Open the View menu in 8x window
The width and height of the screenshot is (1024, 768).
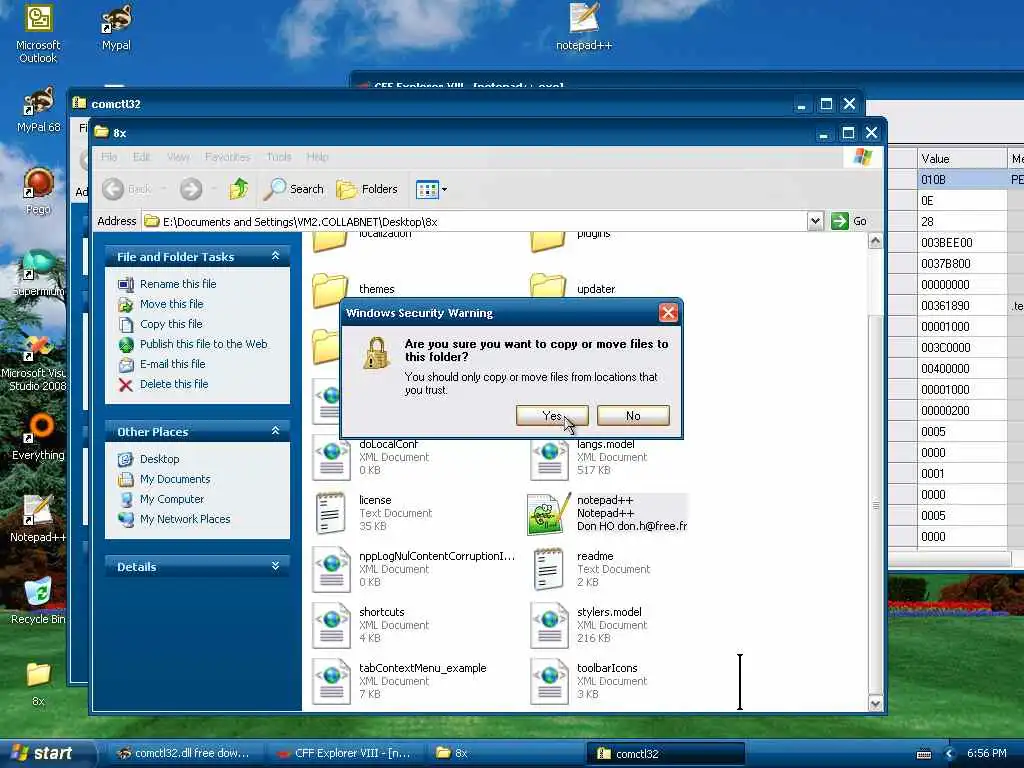pyautogui.click(x=178, y=157)
